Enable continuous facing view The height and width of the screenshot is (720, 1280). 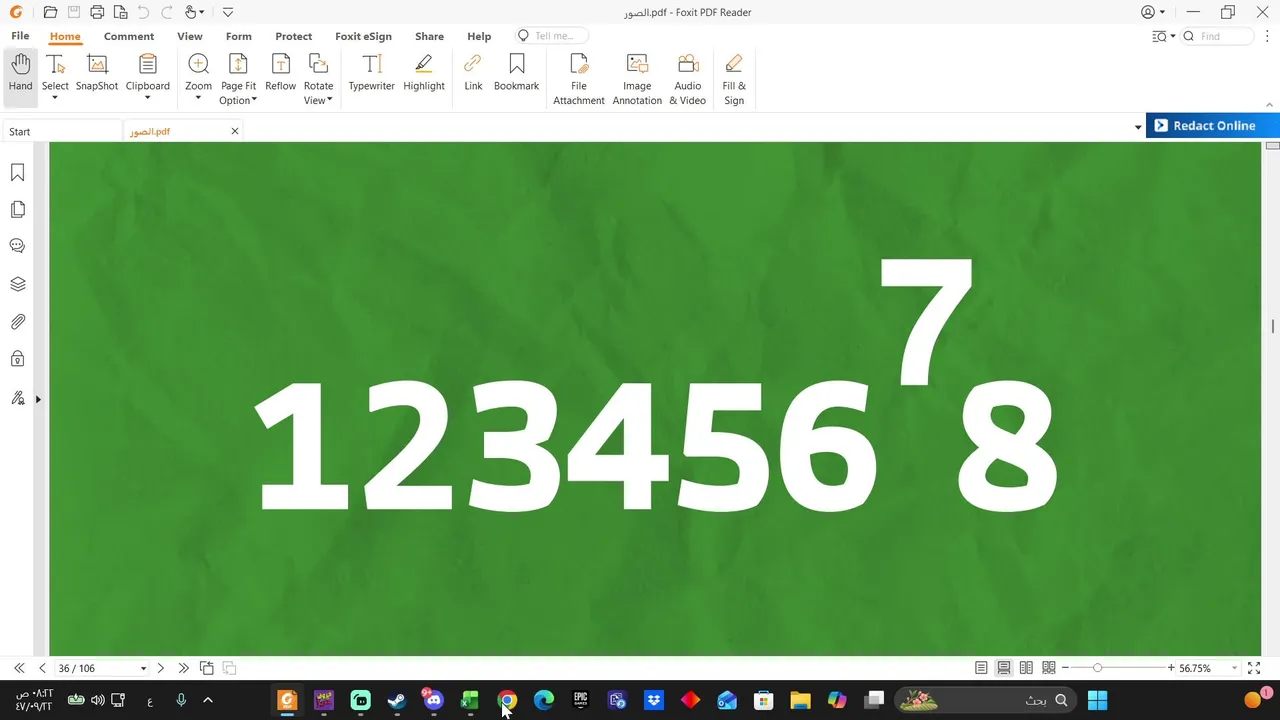[1048, 668]
